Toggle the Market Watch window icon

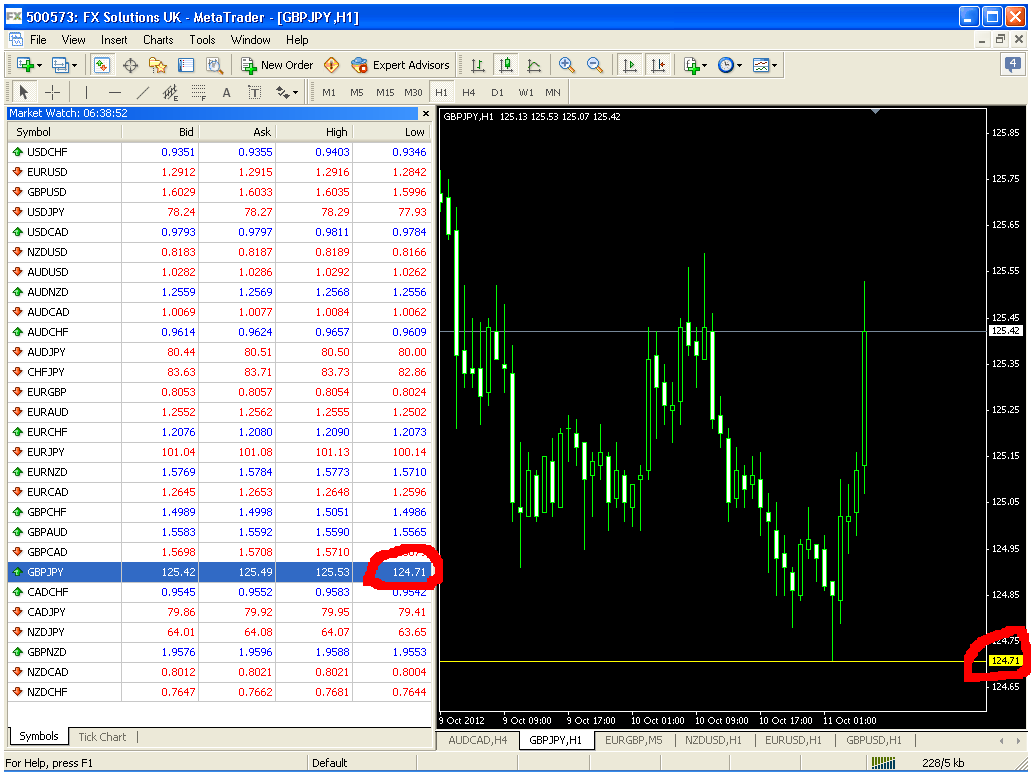tap(101, 65)
